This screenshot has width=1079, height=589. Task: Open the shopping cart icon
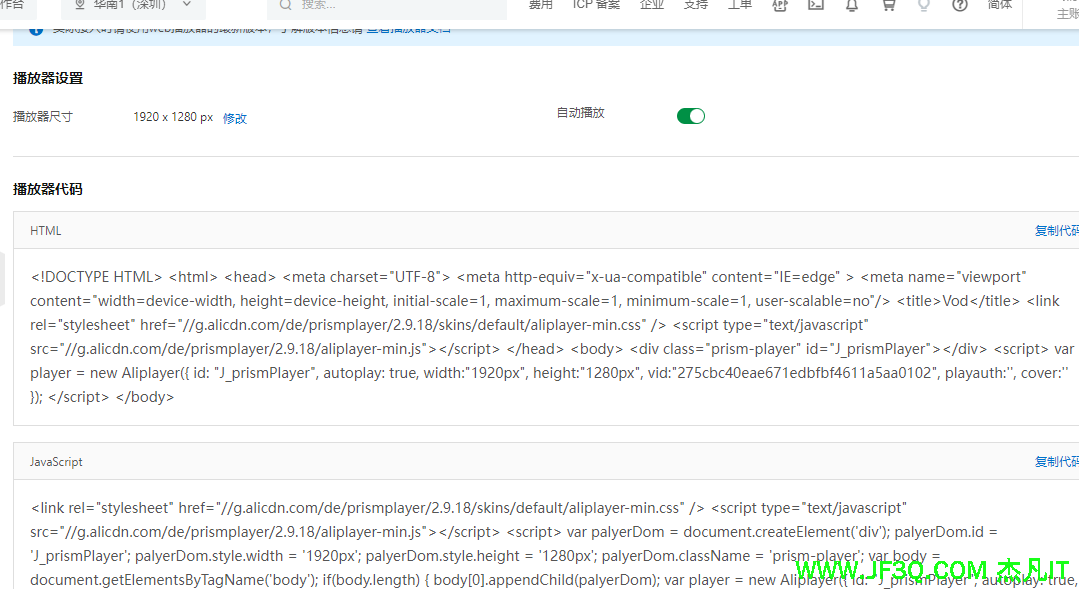[x=888, y=5]
